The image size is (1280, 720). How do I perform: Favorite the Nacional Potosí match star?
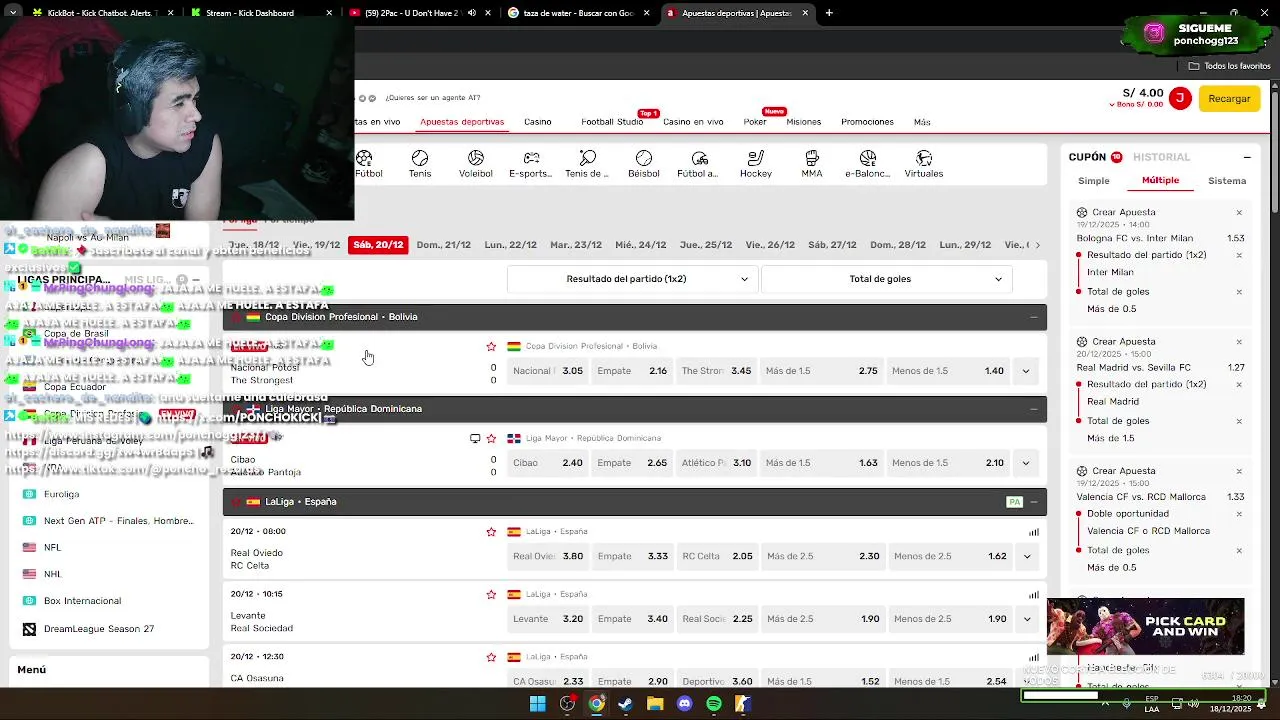491,346
